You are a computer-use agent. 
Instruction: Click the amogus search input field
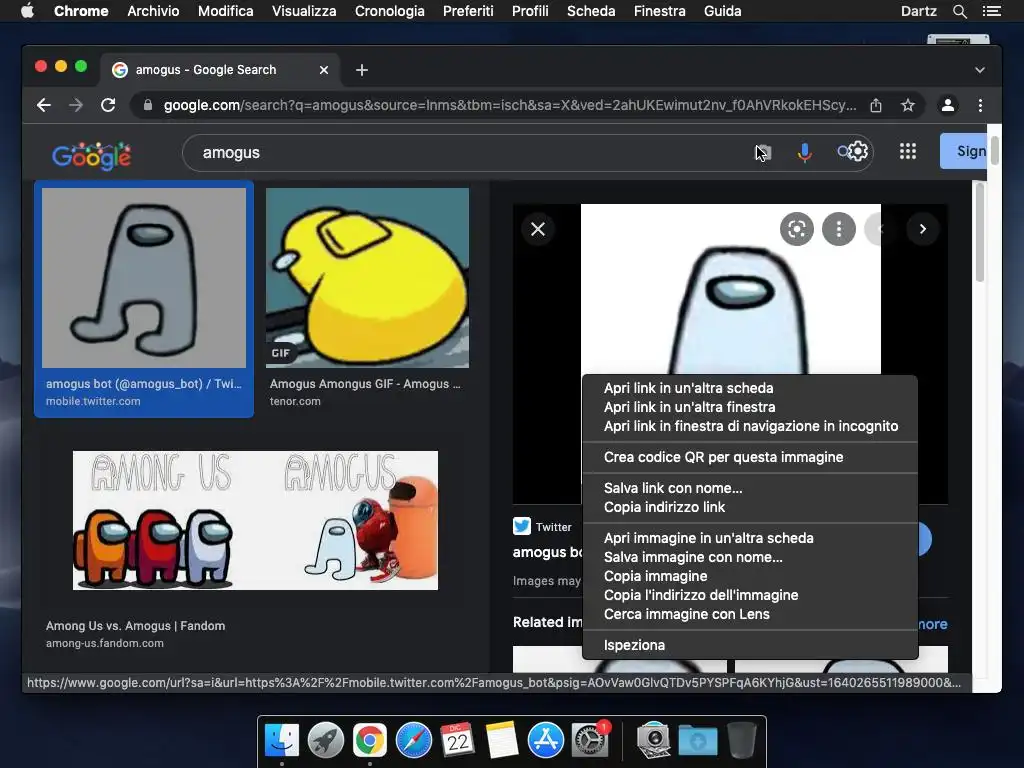click(470, 153)
